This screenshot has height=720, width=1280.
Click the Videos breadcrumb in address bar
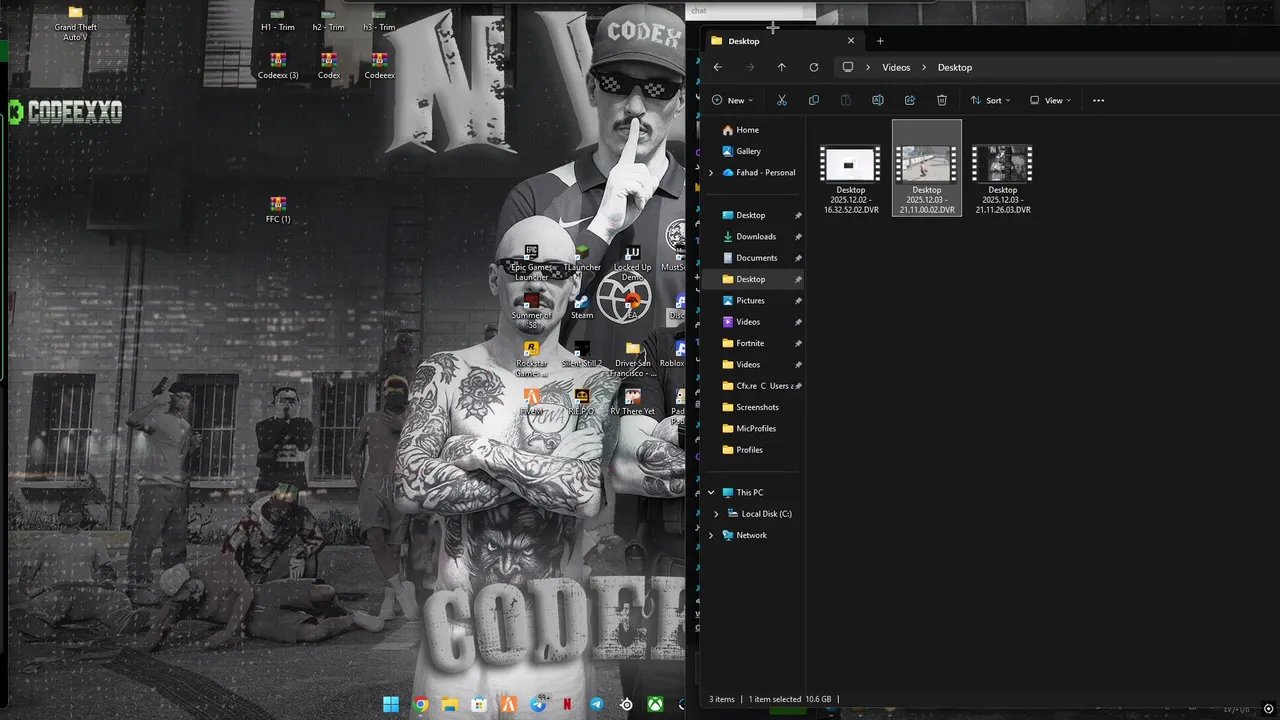pyautogui.click(x=896, y=67)
